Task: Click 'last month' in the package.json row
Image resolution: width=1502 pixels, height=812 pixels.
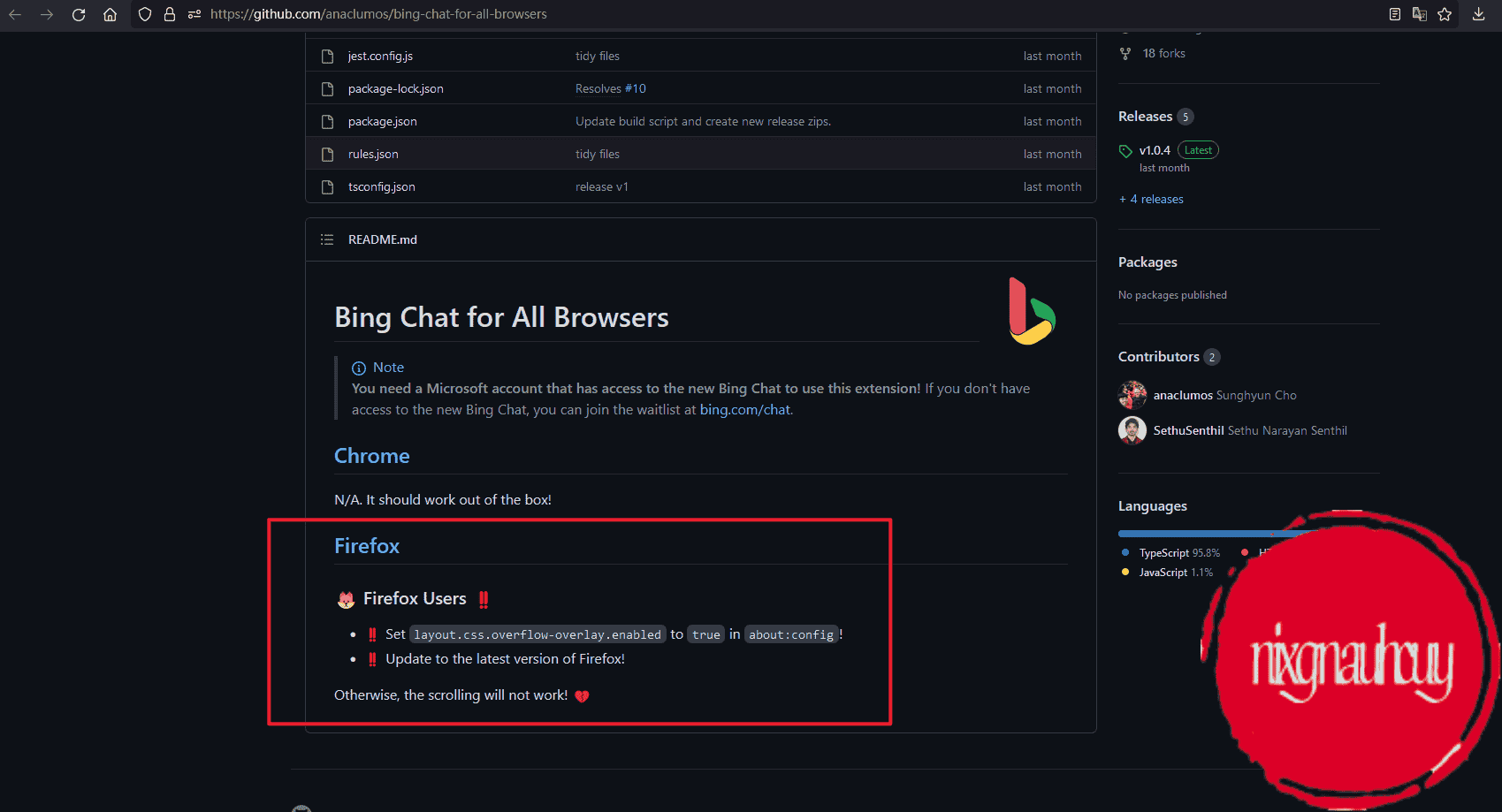Action: click(x=1052, y=121)
